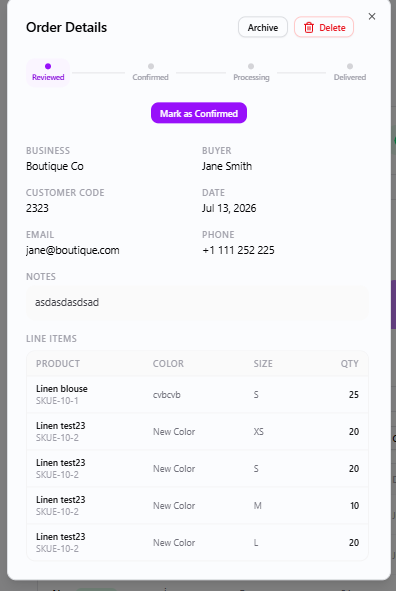Click the Order Details title

click(x=66, y=28)
